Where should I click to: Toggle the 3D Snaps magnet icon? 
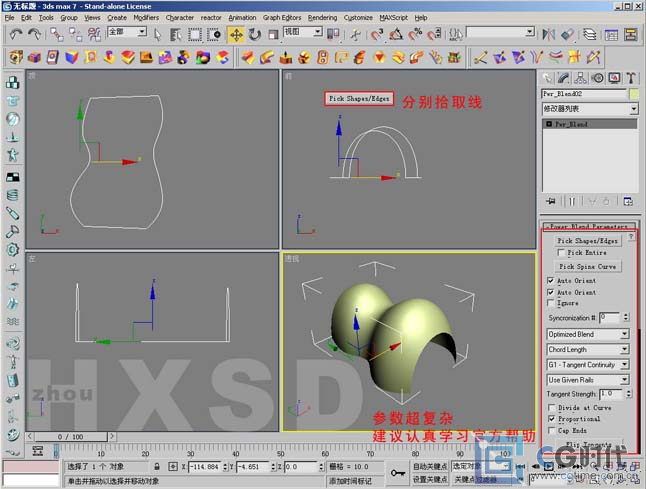[376, 35]
